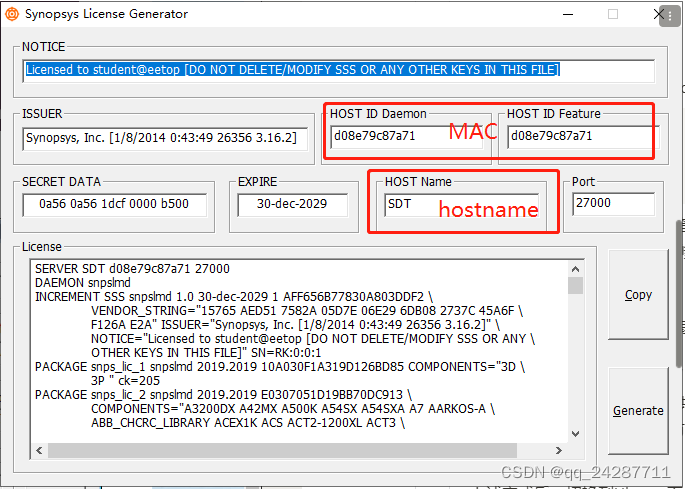Click the Synopsys License Generator title icon

tap(12, 14)
